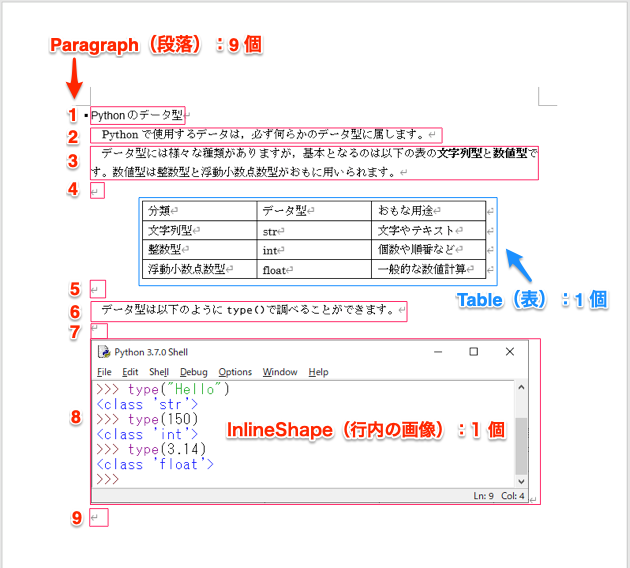Click the table header cell 'データ型'
The width and height of the screenshot is (630, 568).
[314, 210]
